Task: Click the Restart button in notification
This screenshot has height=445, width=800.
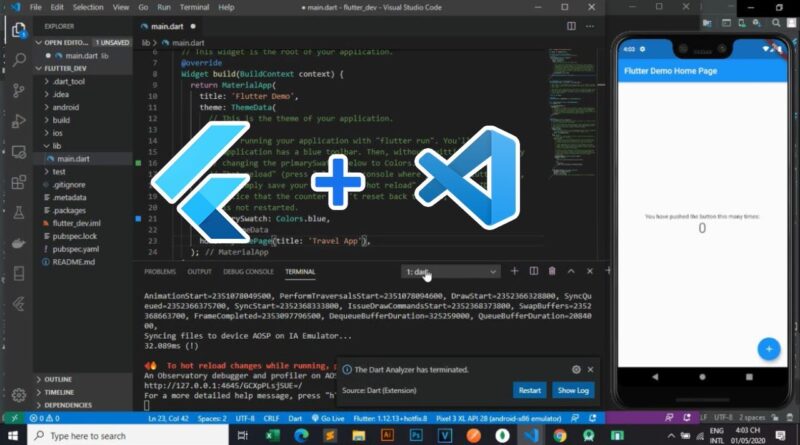Action: tap(529, 390)
